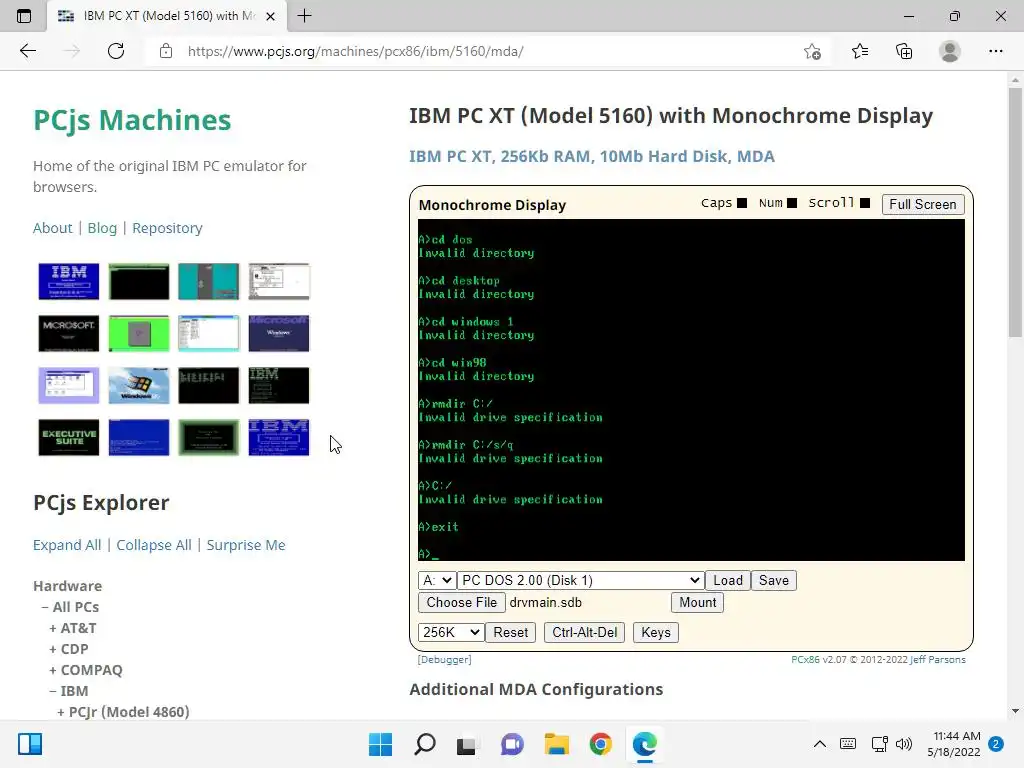Open the Blog link

pos(102,228)
